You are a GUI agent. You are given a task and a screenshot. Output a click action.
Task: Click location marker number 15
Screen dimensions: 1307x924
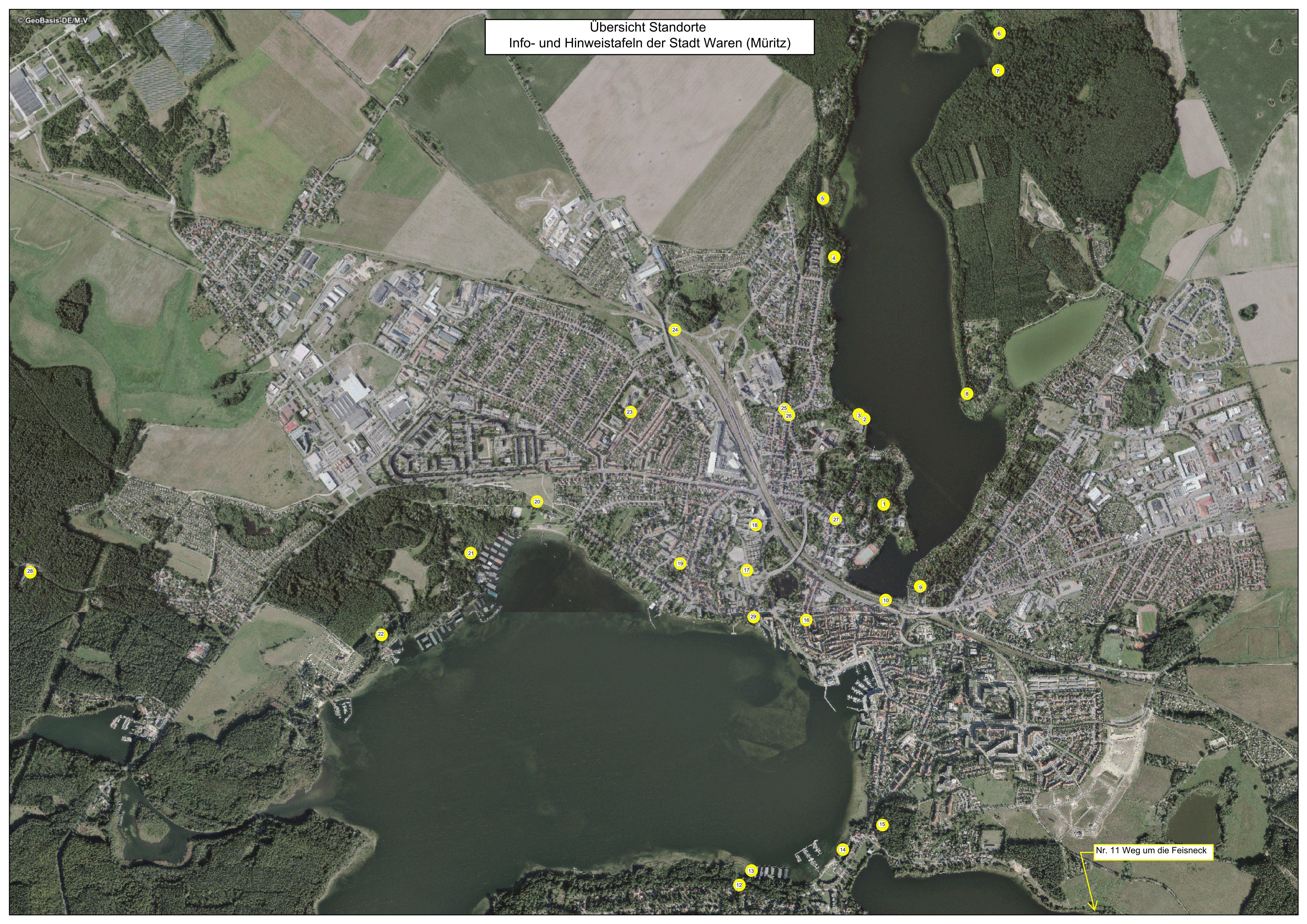pyautogui.click(x=882, y=824)
